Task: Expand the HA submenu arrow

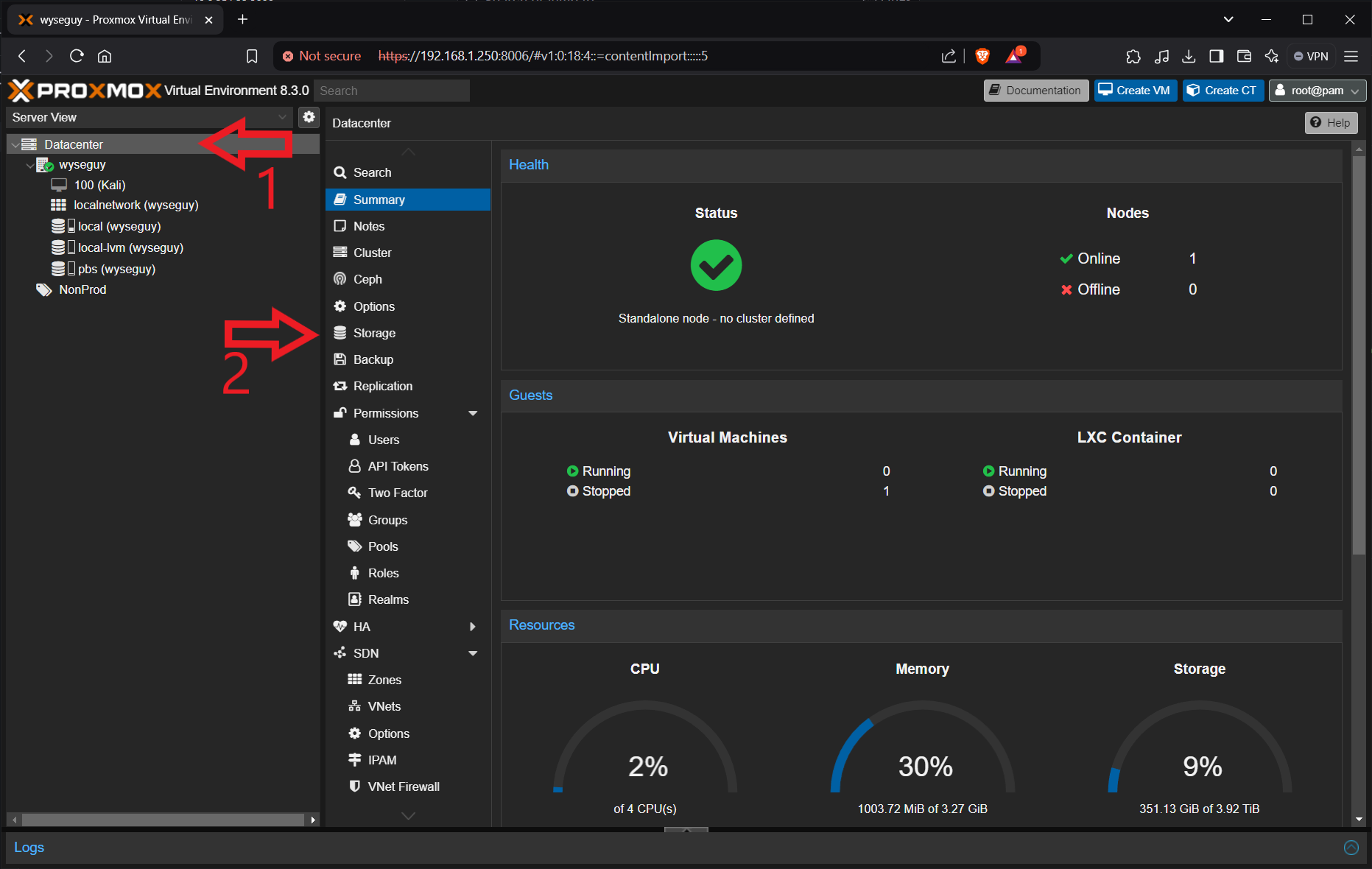Action: click(x=473, y=627)
